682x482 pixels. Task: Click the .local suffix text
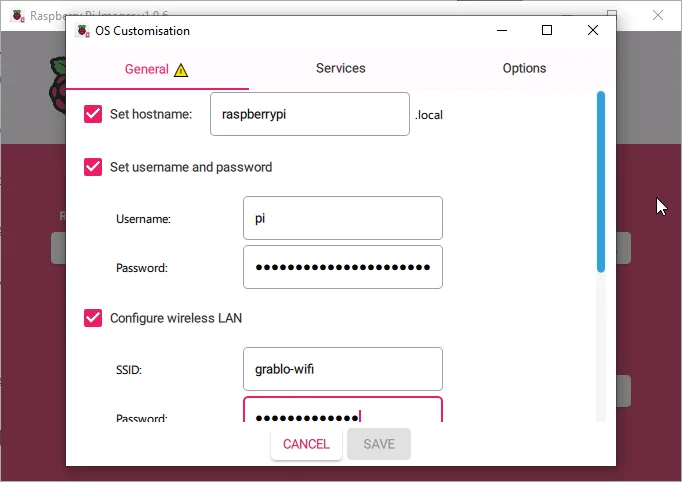(x=429, y=115)
